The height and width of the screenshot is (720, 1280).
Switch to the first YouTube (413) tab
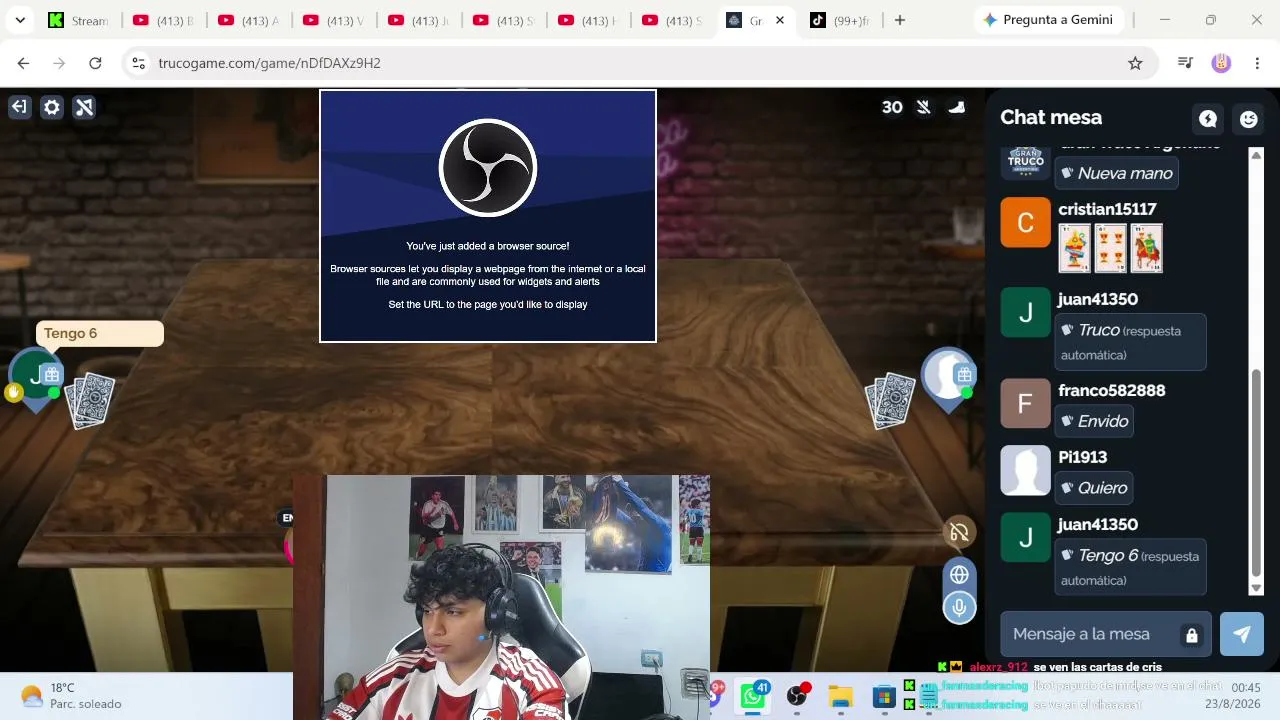coord(163,20)
